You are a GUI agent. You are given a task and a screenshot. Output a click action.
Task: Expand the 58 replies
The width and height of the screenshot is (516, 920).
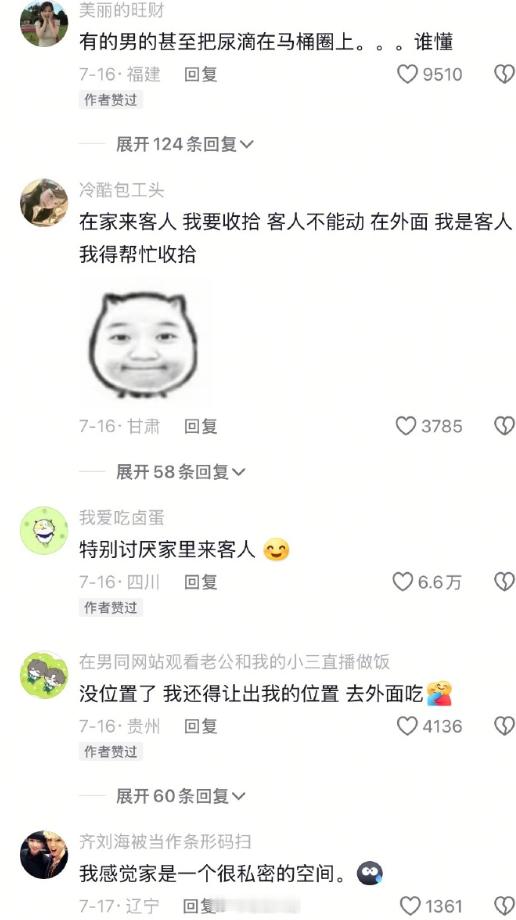180,472
